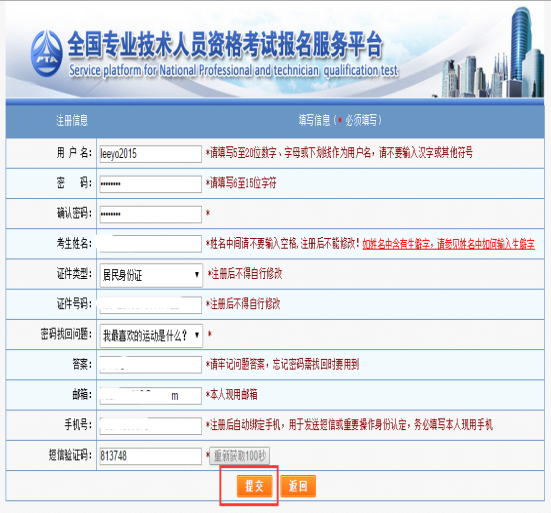
Task: Click the dropdown arrow of the ID type selector
Action: 197,275
